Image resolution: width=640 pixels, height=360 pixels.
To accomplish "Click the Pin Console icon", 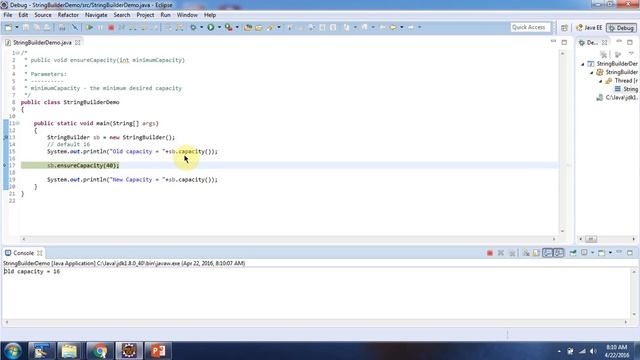I will [573, 253].
